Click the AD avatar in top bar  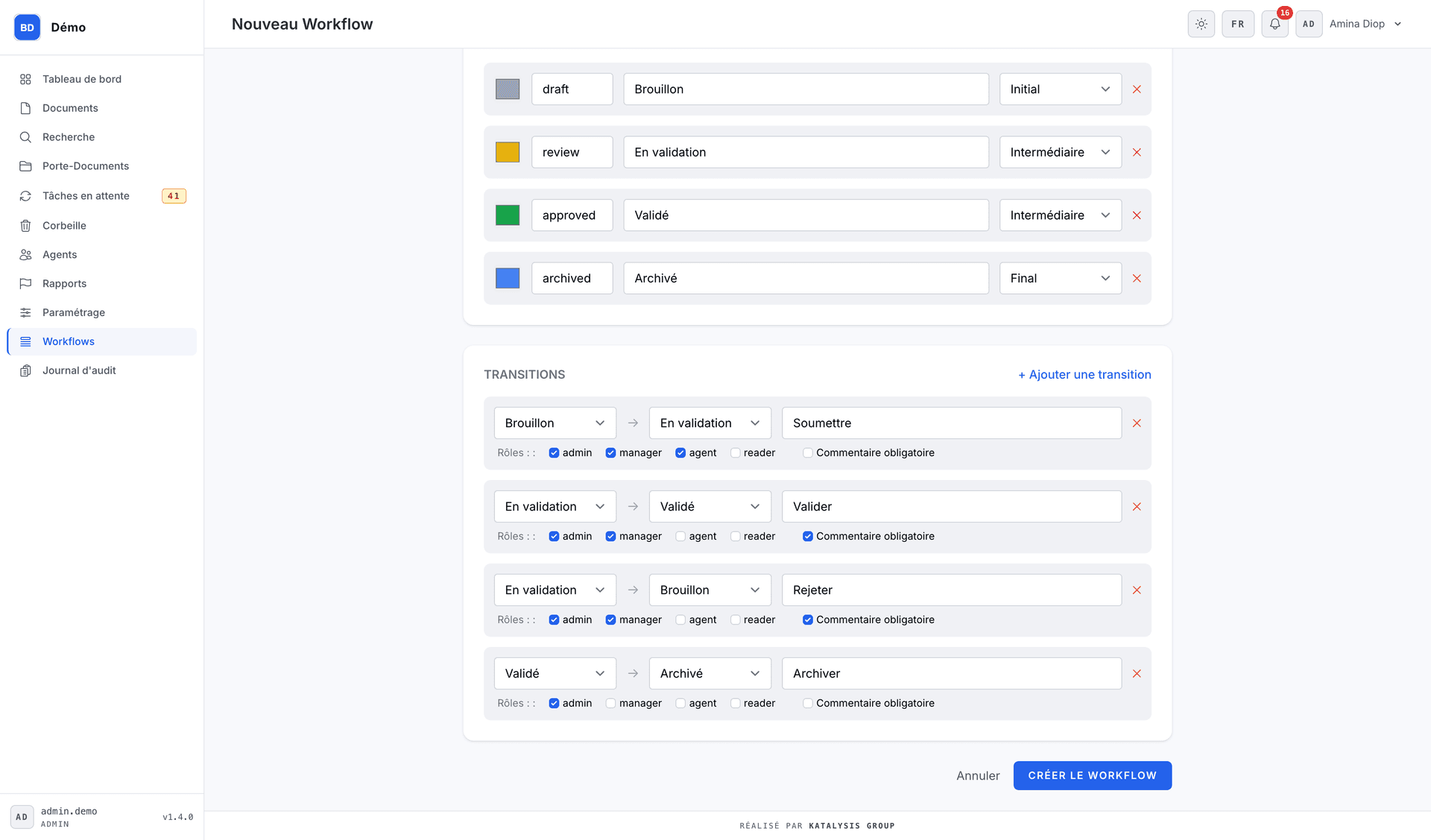coord(1309,24)
